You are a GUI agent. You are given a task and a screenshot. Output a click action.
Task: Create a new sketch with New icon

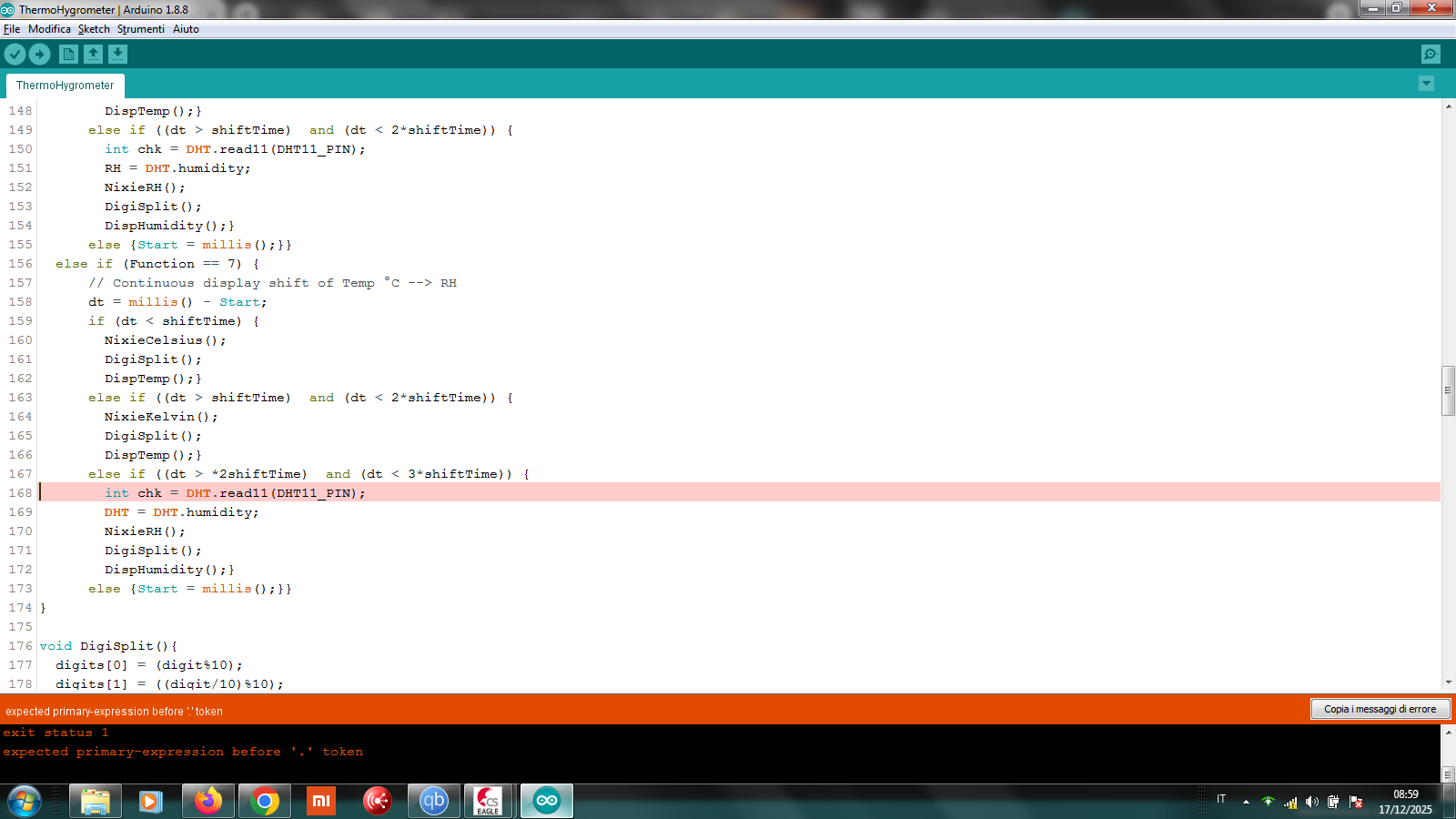pos(68,55)
